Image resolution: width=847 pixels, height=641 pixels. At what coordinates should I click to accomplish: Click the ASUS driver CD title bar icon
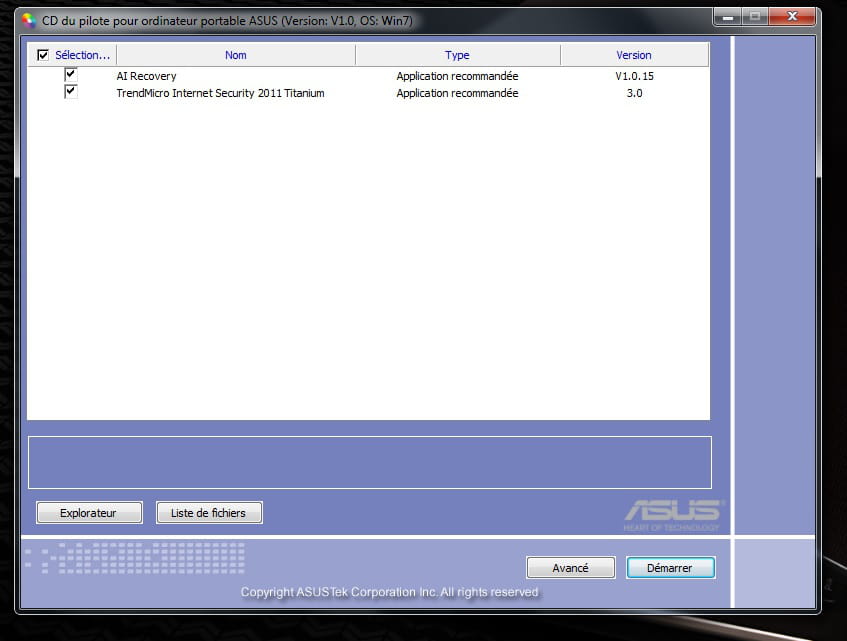click(29, 21)
